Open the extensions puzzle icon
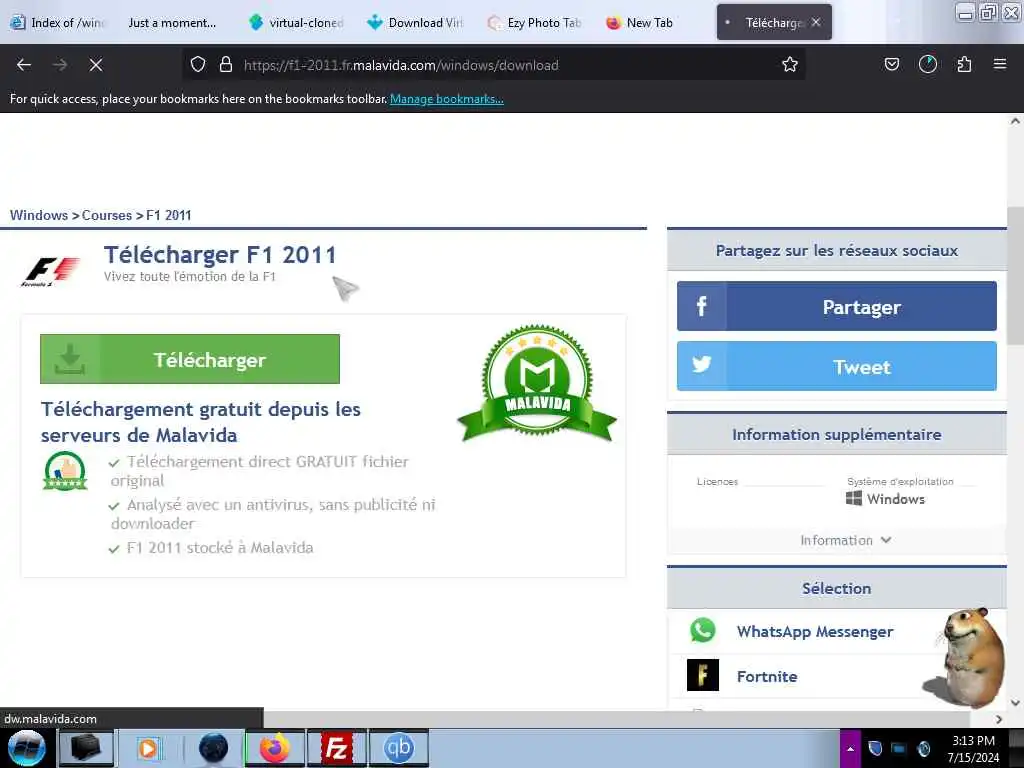1024x768 pixels. [964, 65]
